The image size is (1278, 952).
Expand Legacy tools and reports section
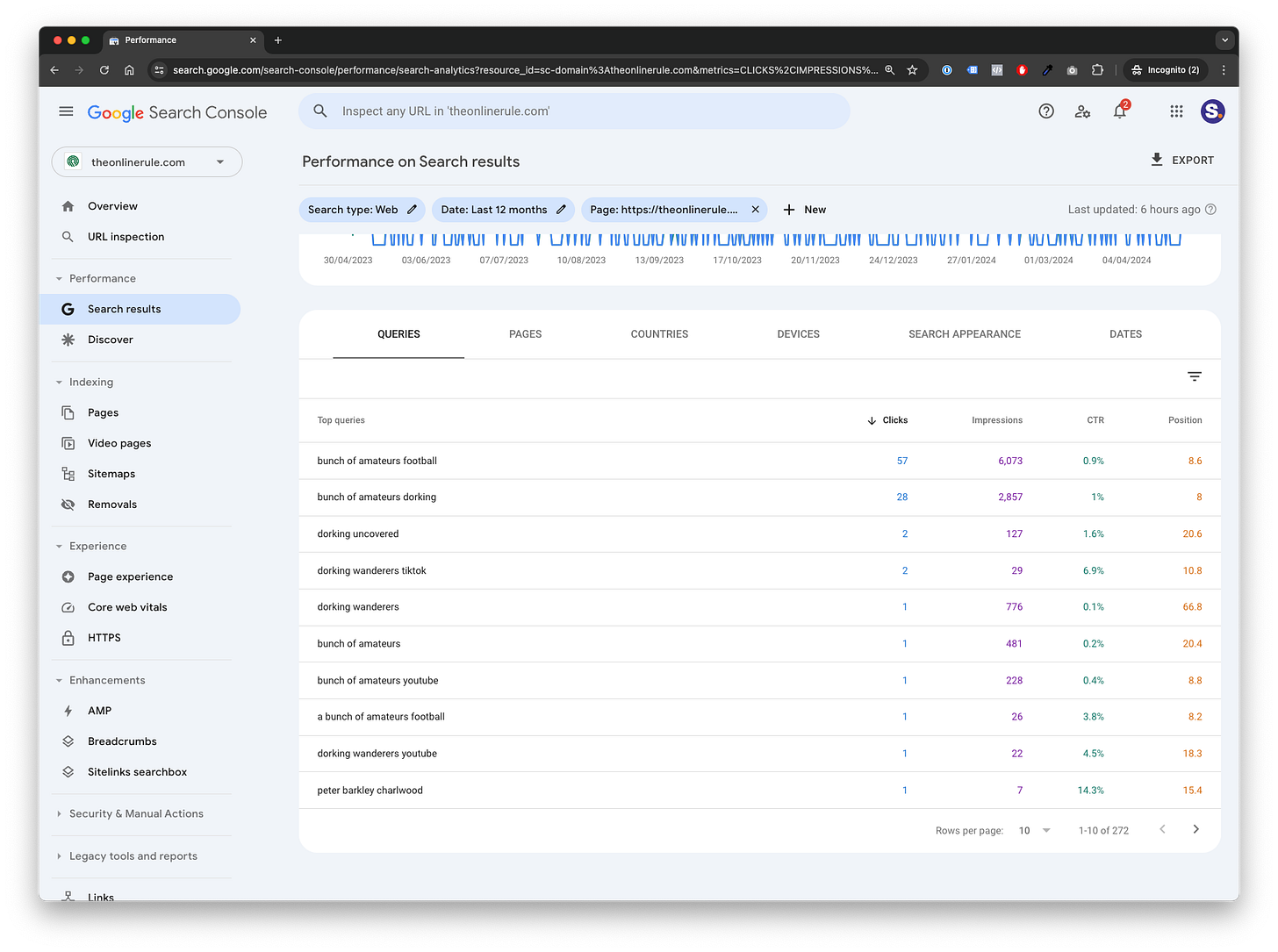tap(60, 855)
